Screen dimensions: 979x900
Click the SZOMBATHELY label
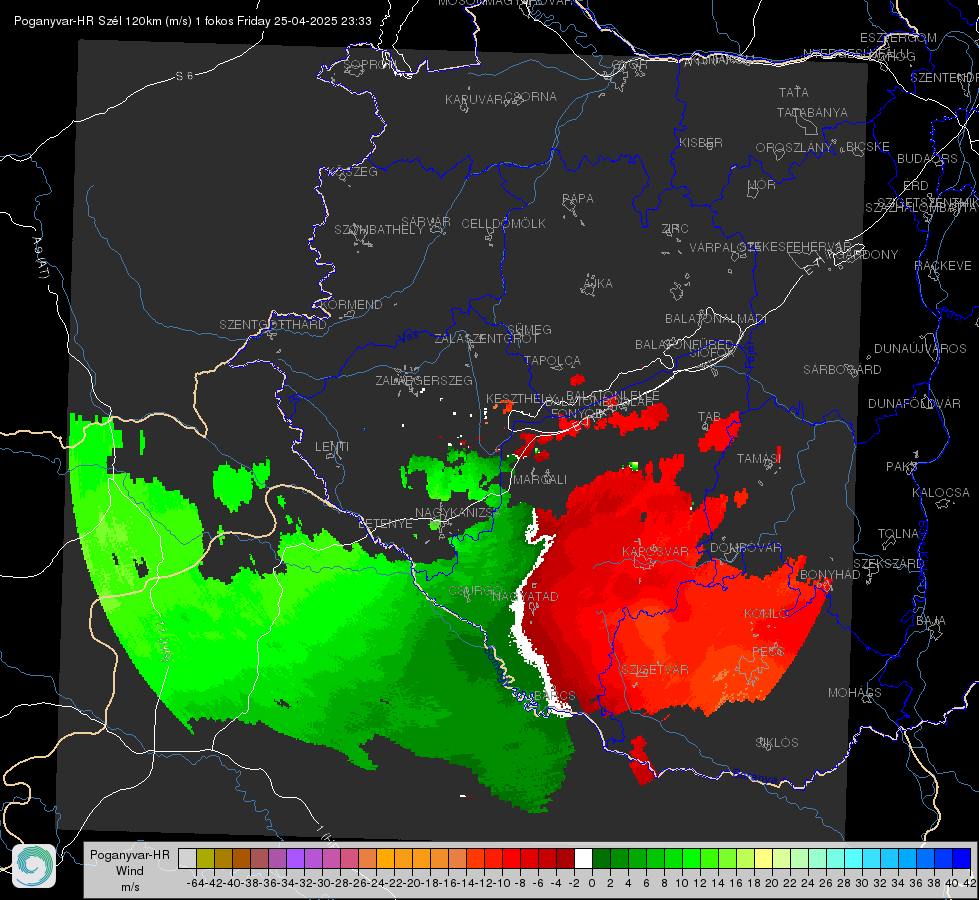pyautogui.click(x=379, y=230)
